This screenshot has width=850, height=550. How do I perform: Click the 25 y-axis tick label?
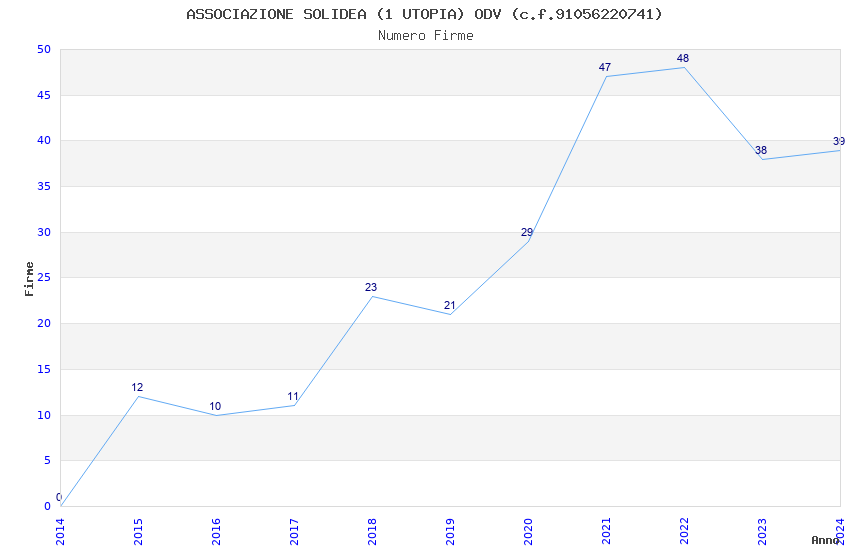(44, 277)
